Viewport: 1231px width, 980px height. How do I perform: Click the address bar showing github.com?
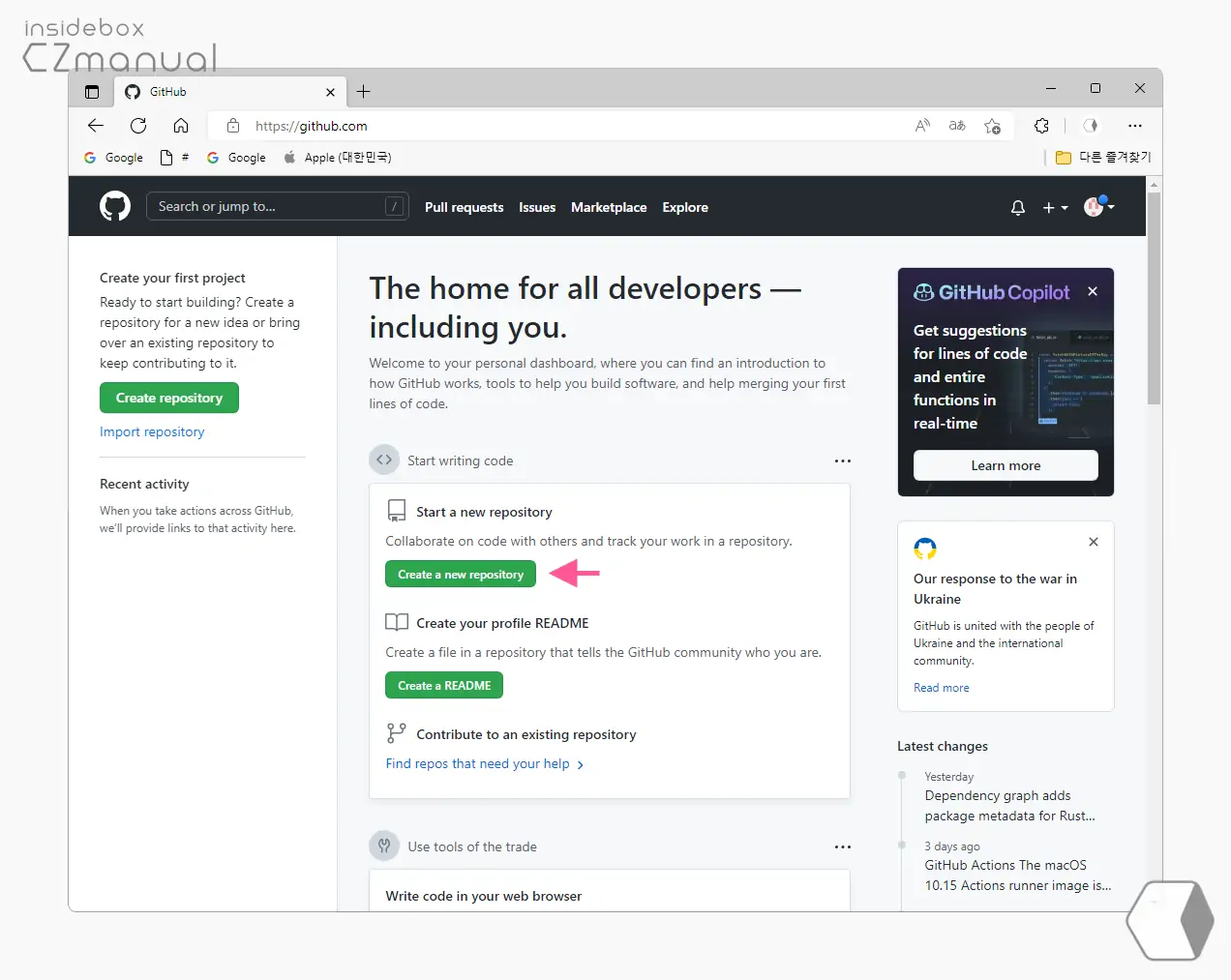[561, 126]
